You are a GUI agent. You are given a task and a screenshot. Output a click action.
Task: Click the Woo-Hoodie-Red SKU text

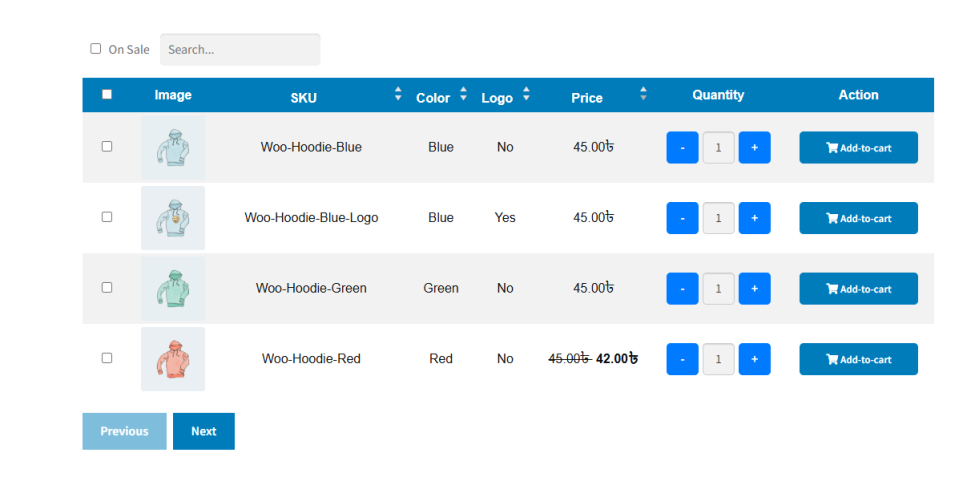tap(311, 359)
